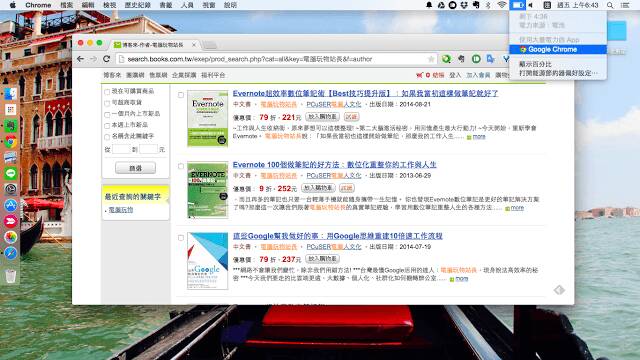640x360 pixels.
Task: Launch Chrome from the Dock
Action: [x=11, y=141]
